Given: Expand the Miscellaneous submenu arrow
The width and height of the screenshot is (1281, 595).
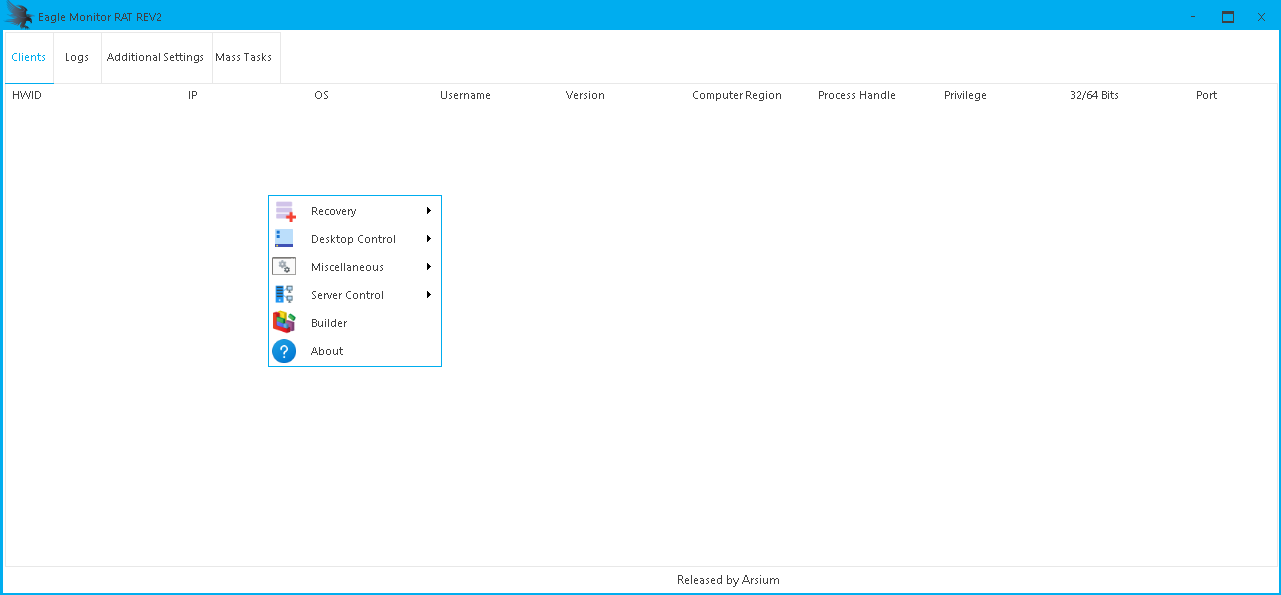Looking at the screenshot, I should (428, 267).
